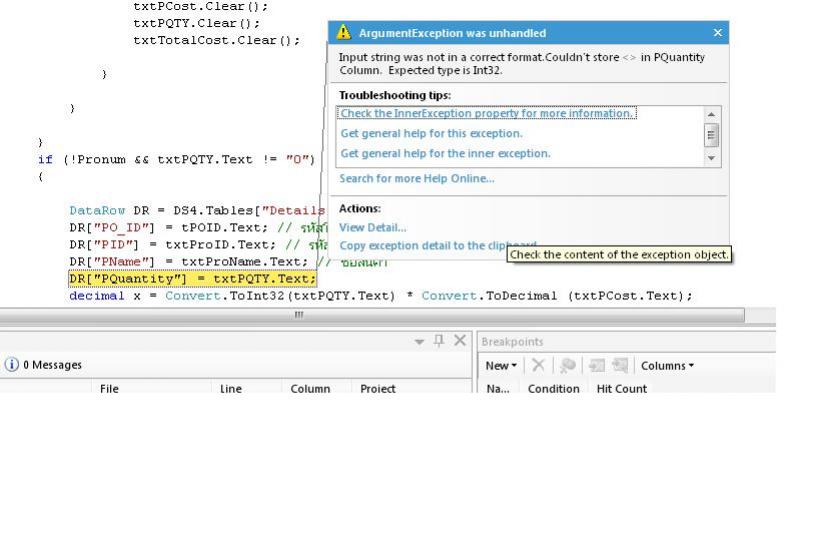Click the warning icon in exception header
This screenshot has width=815, height=550.
(x=344, y=32)
